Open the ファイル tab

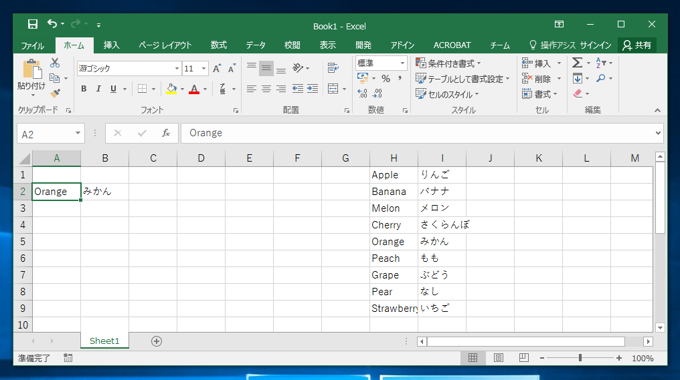pos(33,45)
